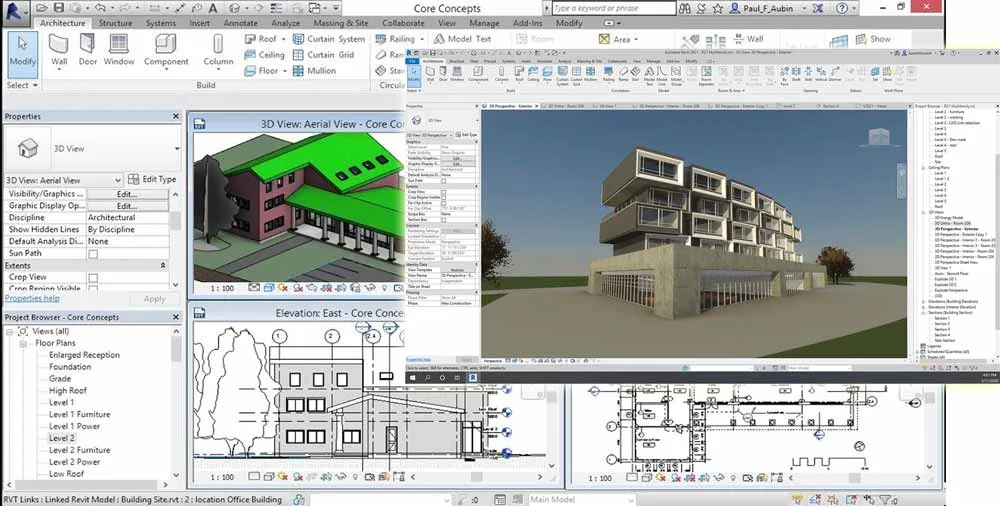The width and height of the screenshot is (1000, 506).
Task: Open the Floor tool dropdown arrow
Action: click(284, 71)
